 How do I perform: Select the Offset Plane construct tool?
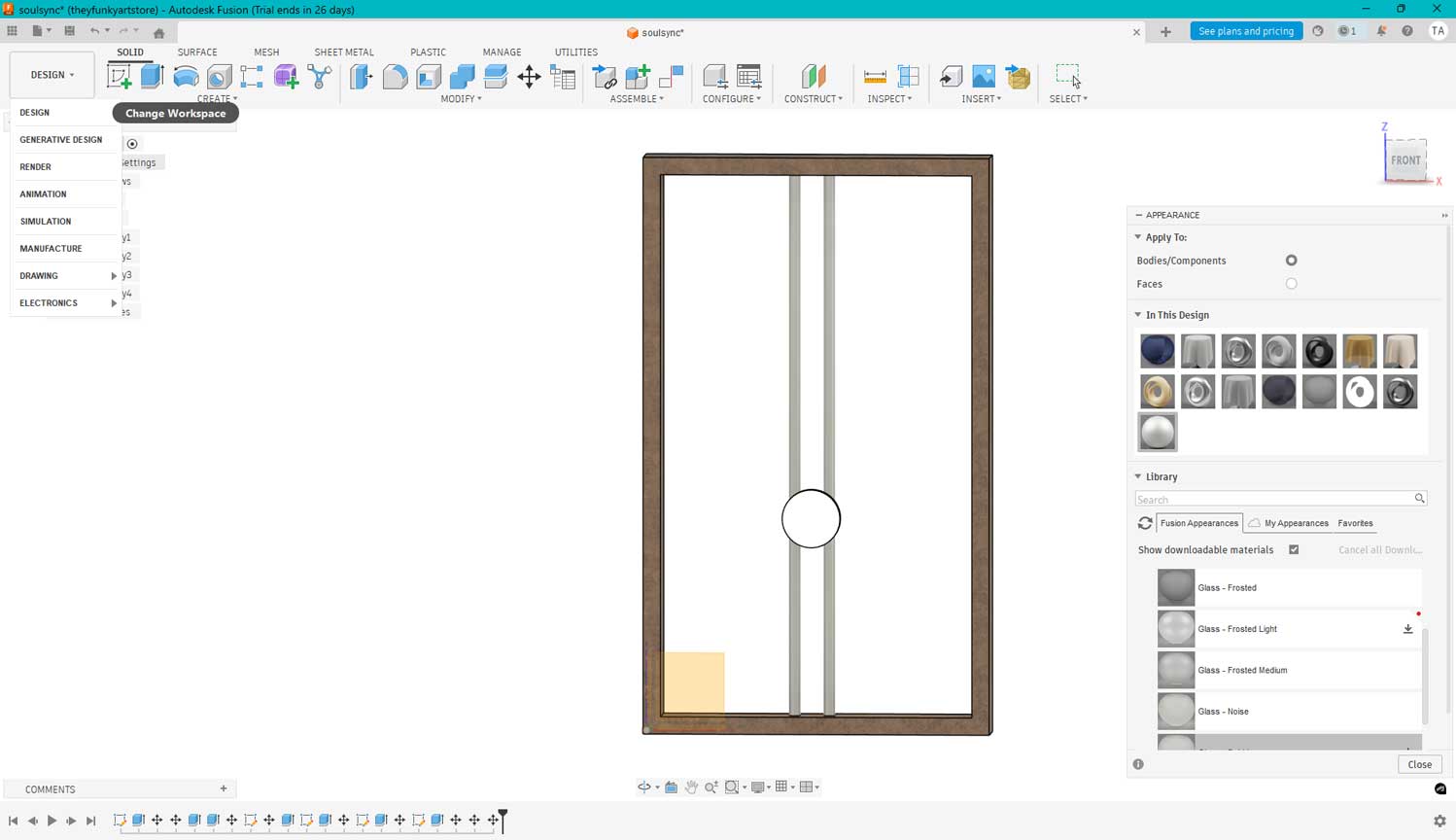point(813,77)
